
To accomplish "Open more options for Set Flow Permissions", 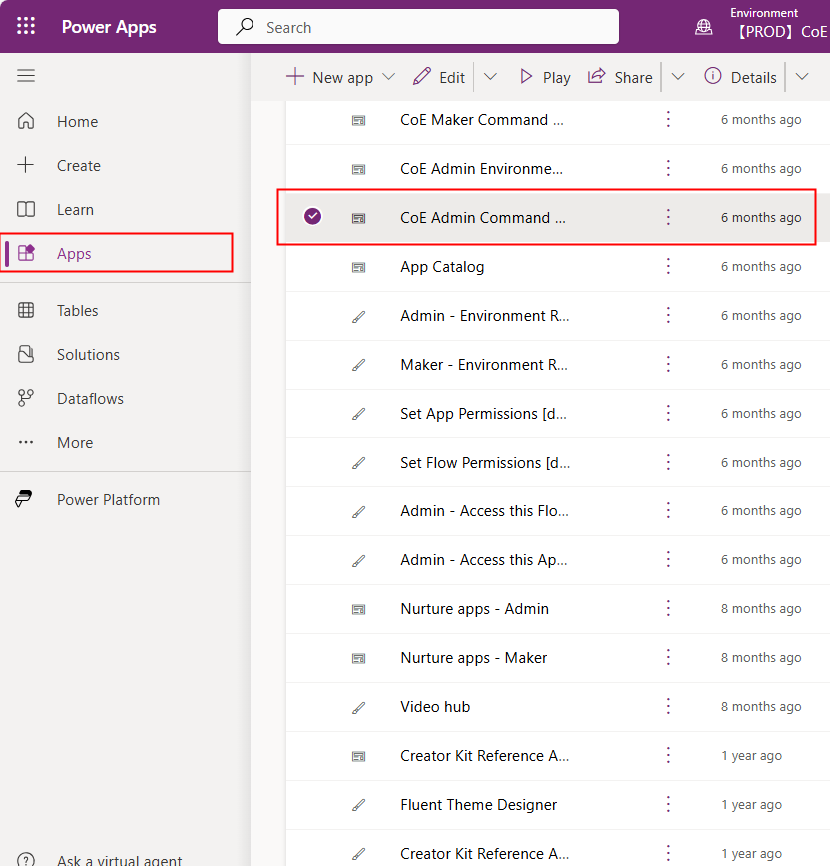I will click(668, 462).
